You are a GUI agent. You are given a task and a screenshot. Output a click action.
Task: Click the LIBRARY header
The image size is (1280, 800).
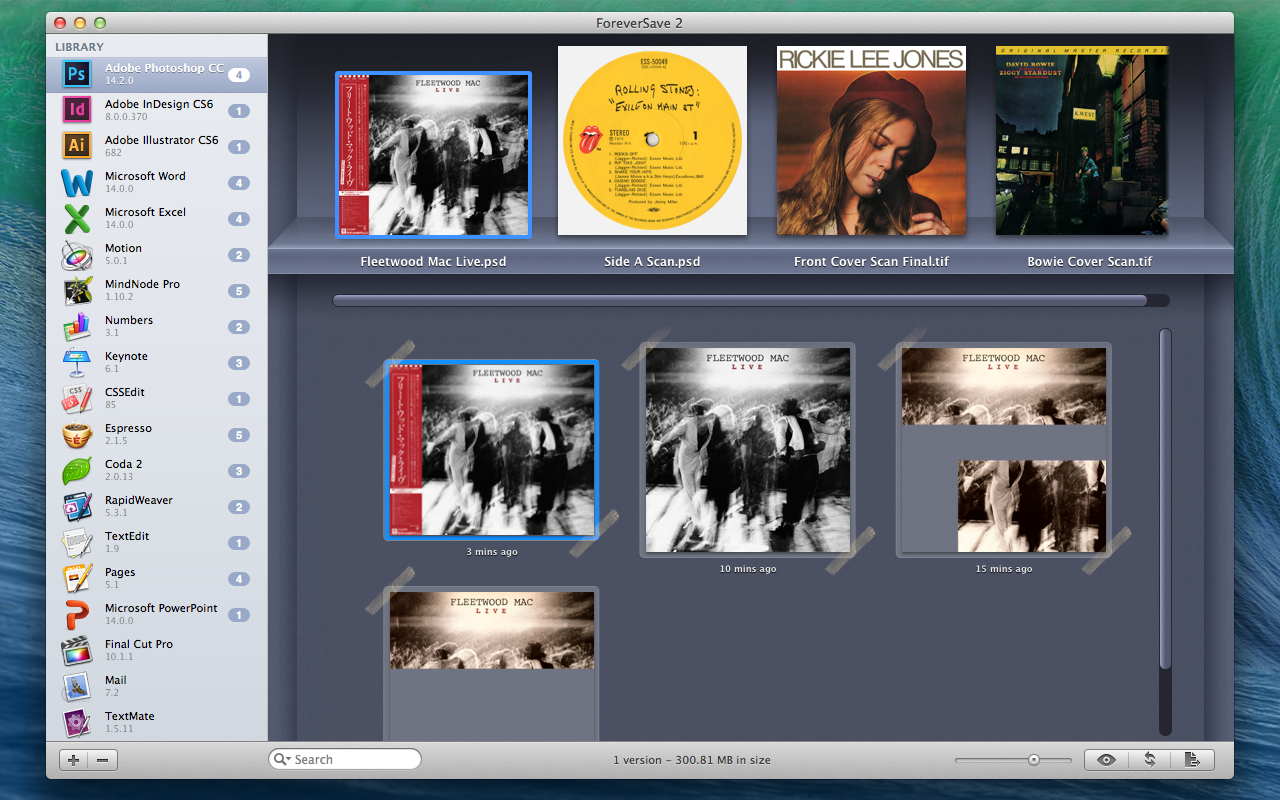[x=80, y=47]
